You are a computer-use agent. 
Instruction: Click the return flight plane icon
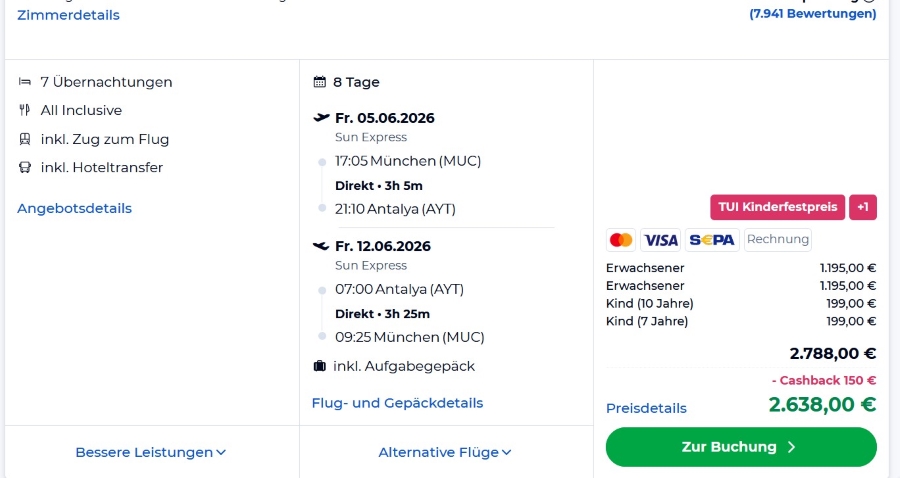pyautogui.click(x=321, y=246)
